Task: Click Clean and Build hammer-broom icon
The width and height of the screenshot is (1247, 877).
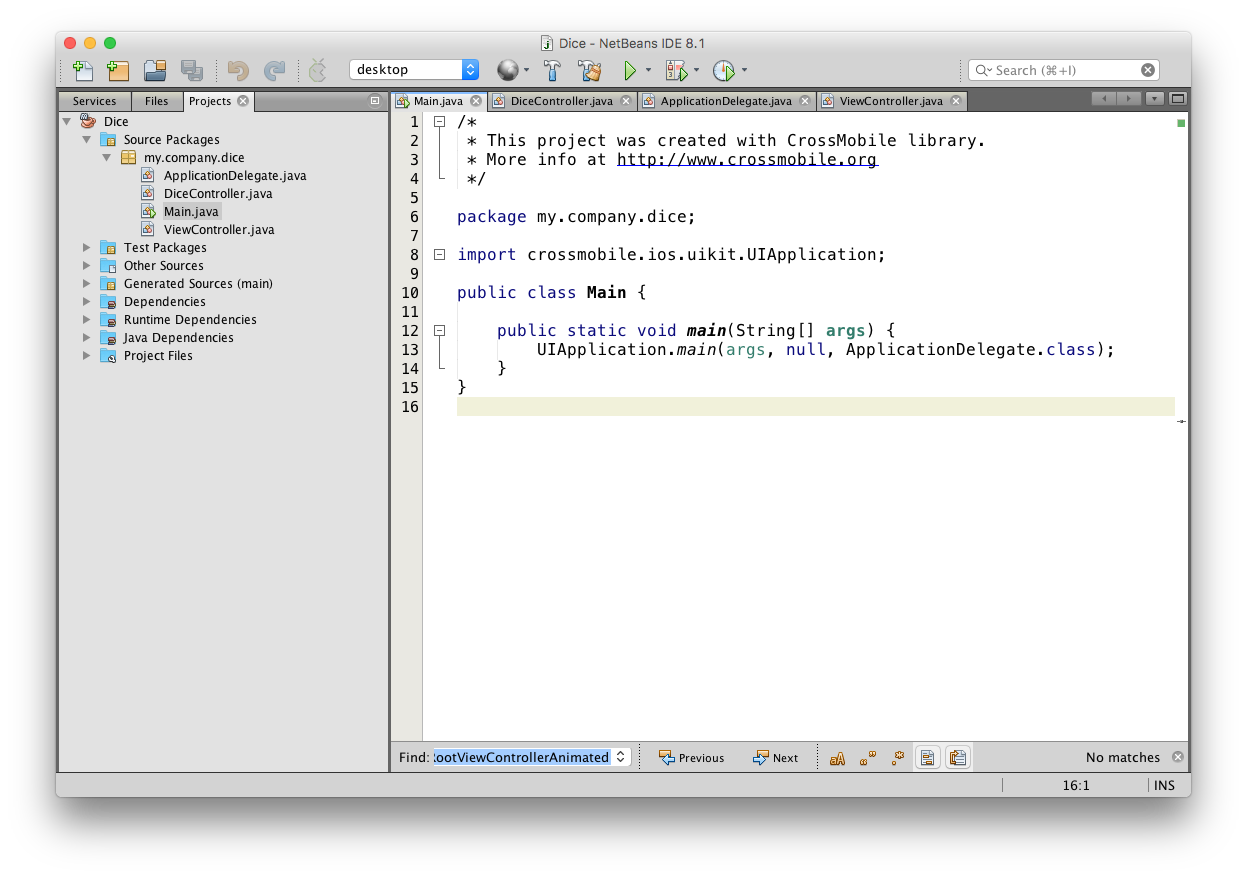Action: pyautogui.click(x=590, y=70)
